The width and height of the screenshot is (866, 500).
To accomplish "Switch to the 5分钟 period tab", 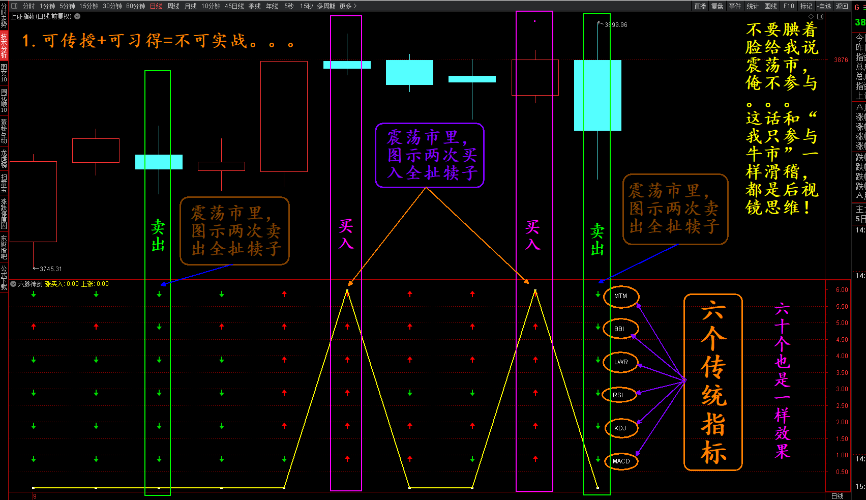I will click(x=65, y=6).
